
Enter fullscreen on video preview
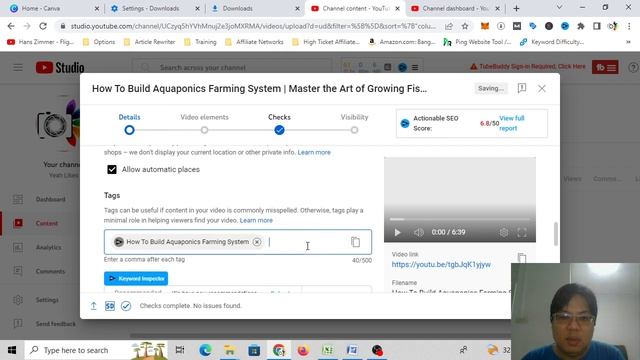pos(522,232)
